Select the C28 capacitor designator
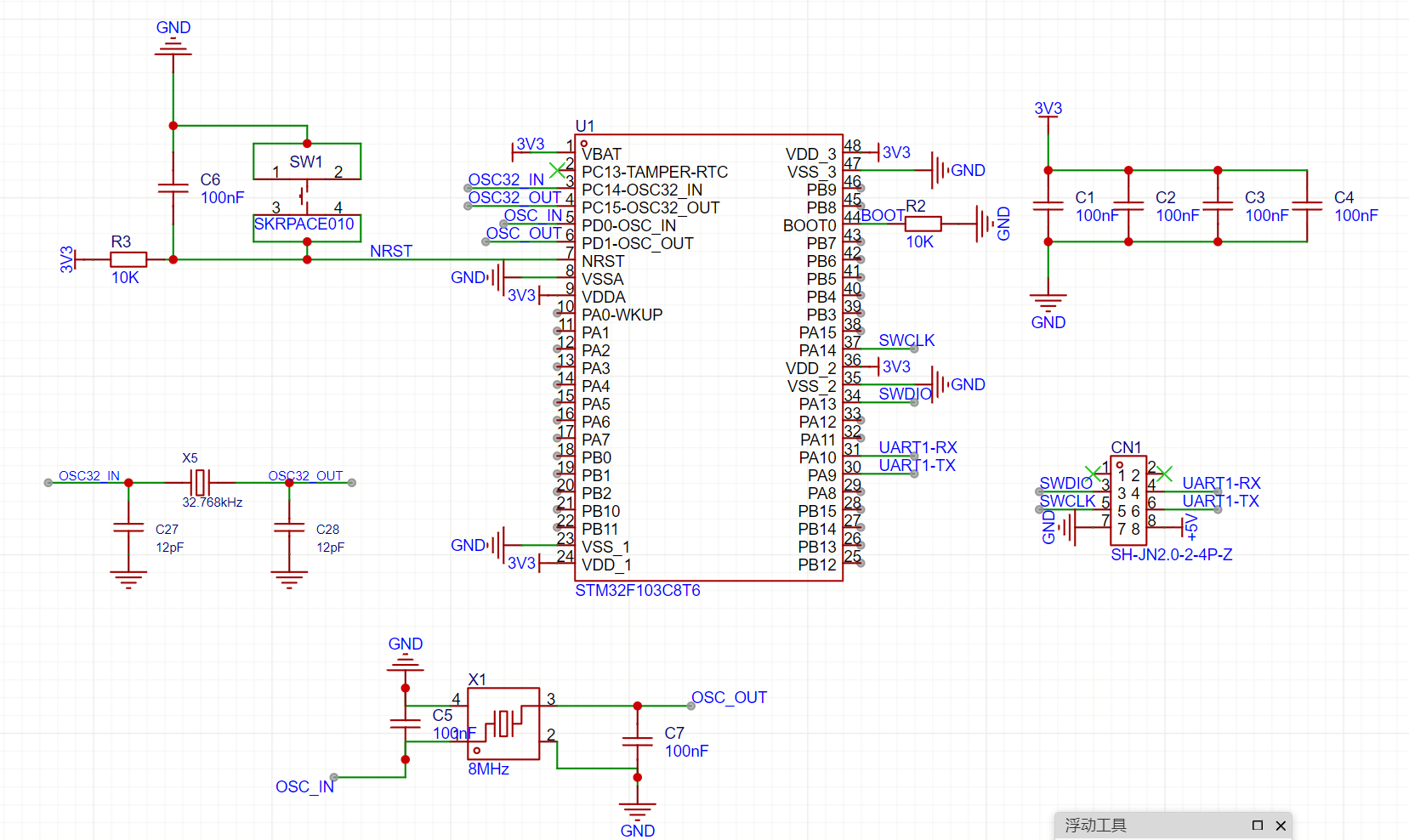The width and height of the screenshot is (1409, 840). point(327,529)
